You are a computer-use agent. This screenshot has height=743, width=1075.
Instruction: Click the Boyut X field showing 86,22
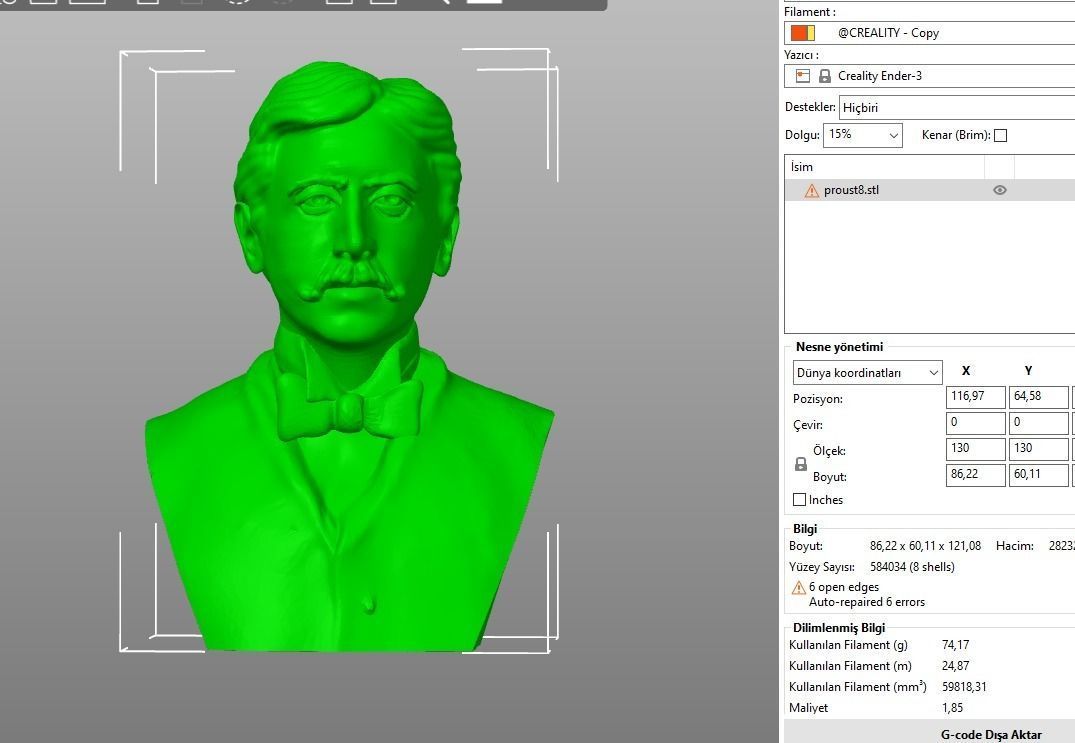point(976,475)
